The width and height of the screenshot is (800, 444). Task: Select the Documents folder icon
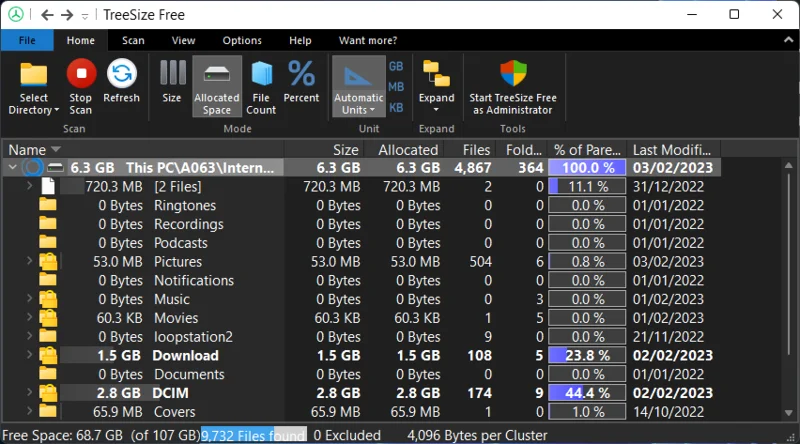pos(48,374)
